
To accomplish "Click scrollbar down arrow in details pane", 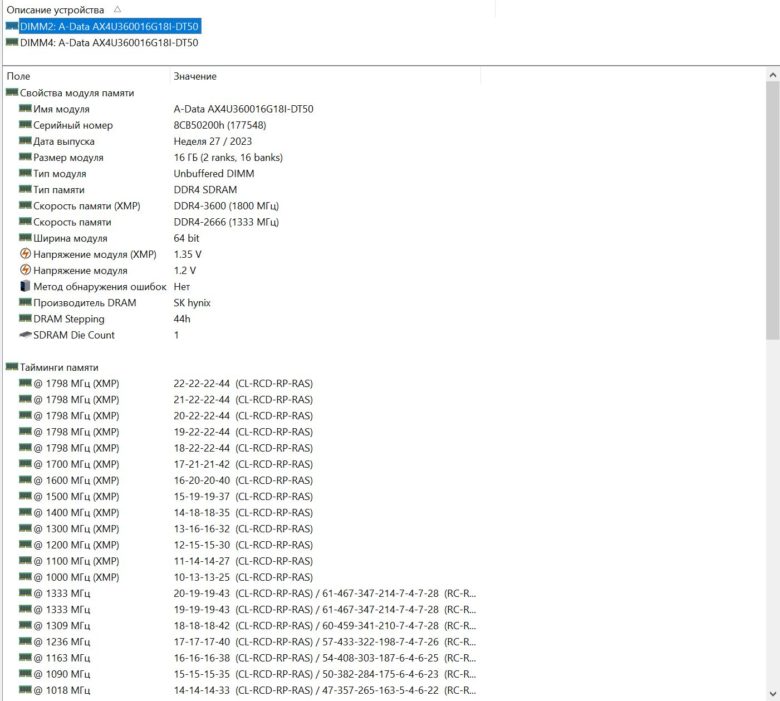I will [772, 694].
